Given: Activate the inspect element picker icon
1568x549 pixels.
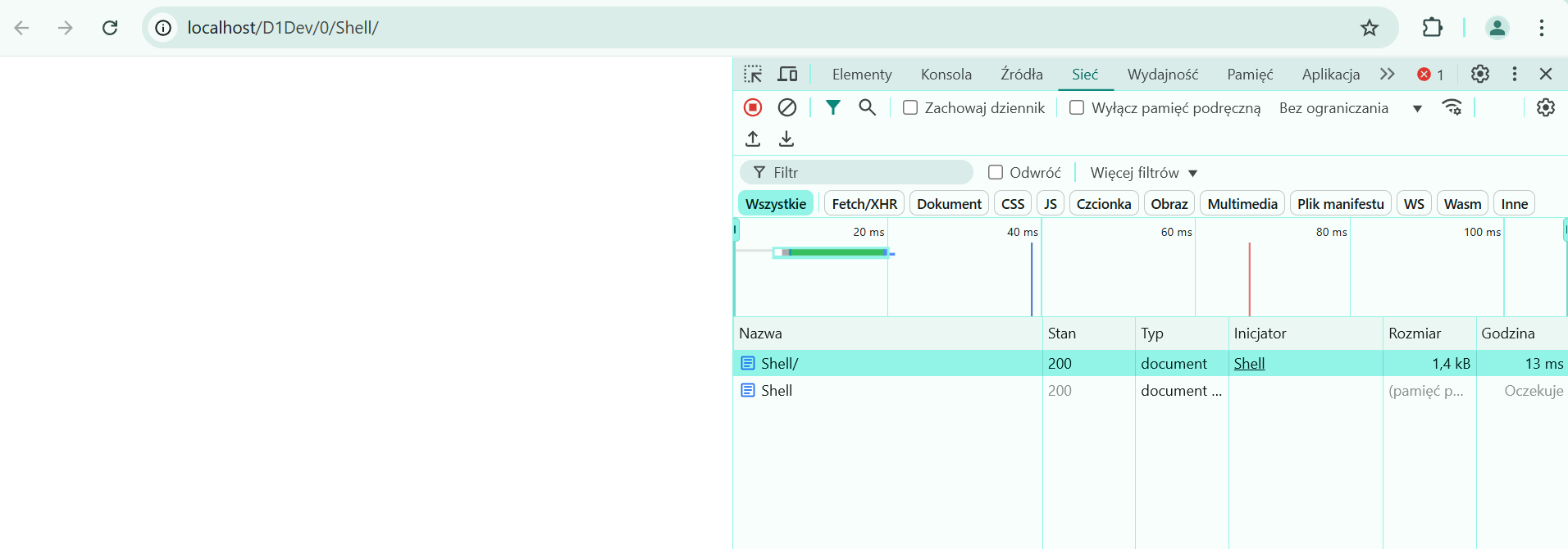Looking at the screenshot, I should (x=753, y=75).
